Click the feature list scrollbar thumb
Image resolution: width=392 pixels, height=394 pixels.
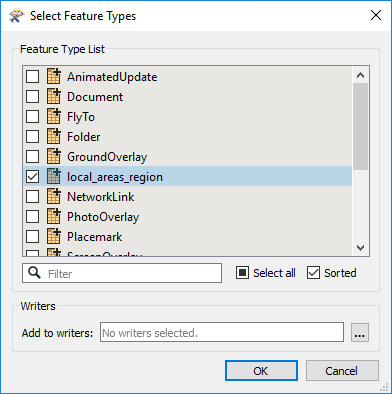pyautogui.click(x=360, y=126)
